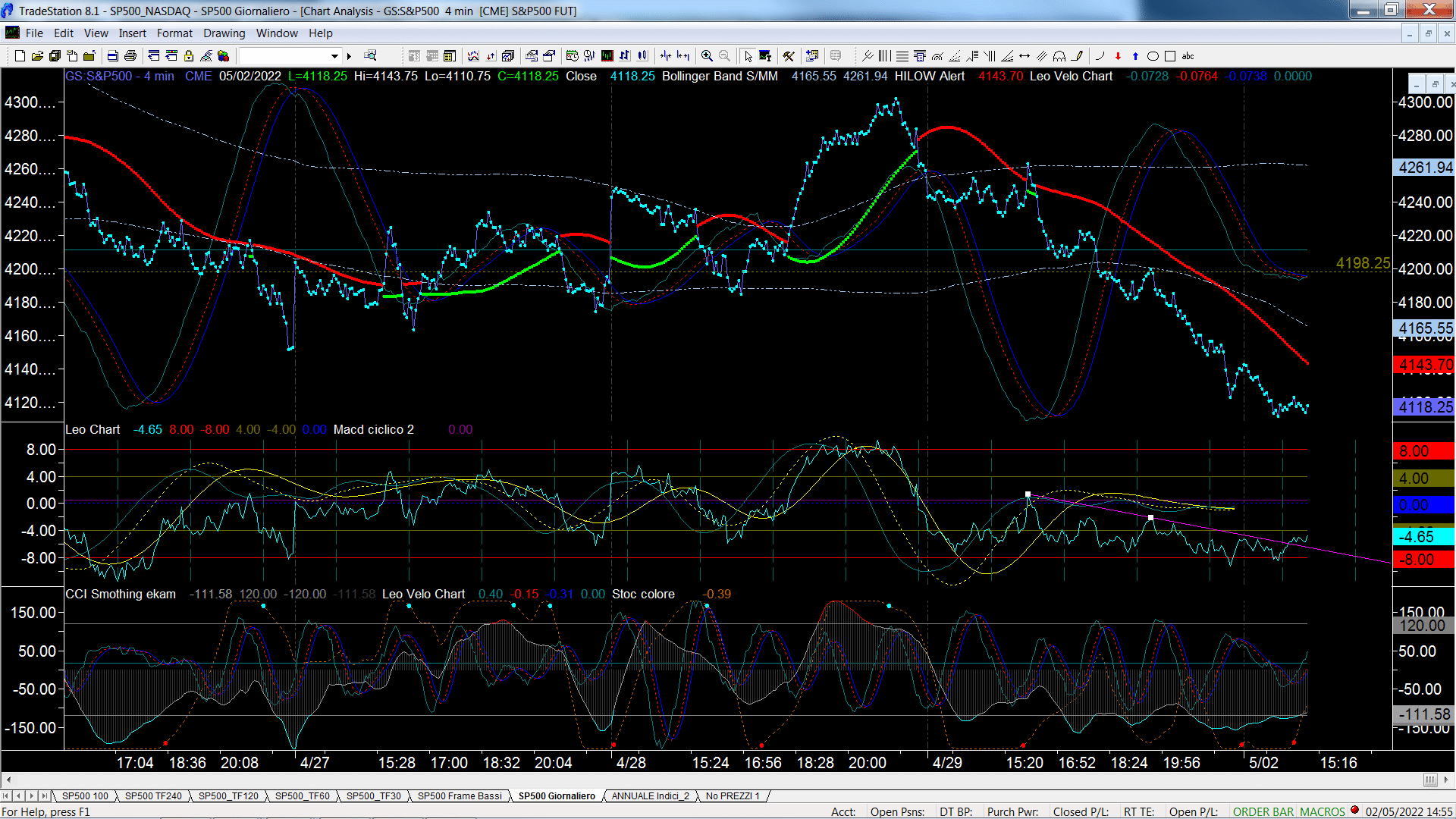Switch to the SP500 TF240 tab

click(x=153, y=796)
